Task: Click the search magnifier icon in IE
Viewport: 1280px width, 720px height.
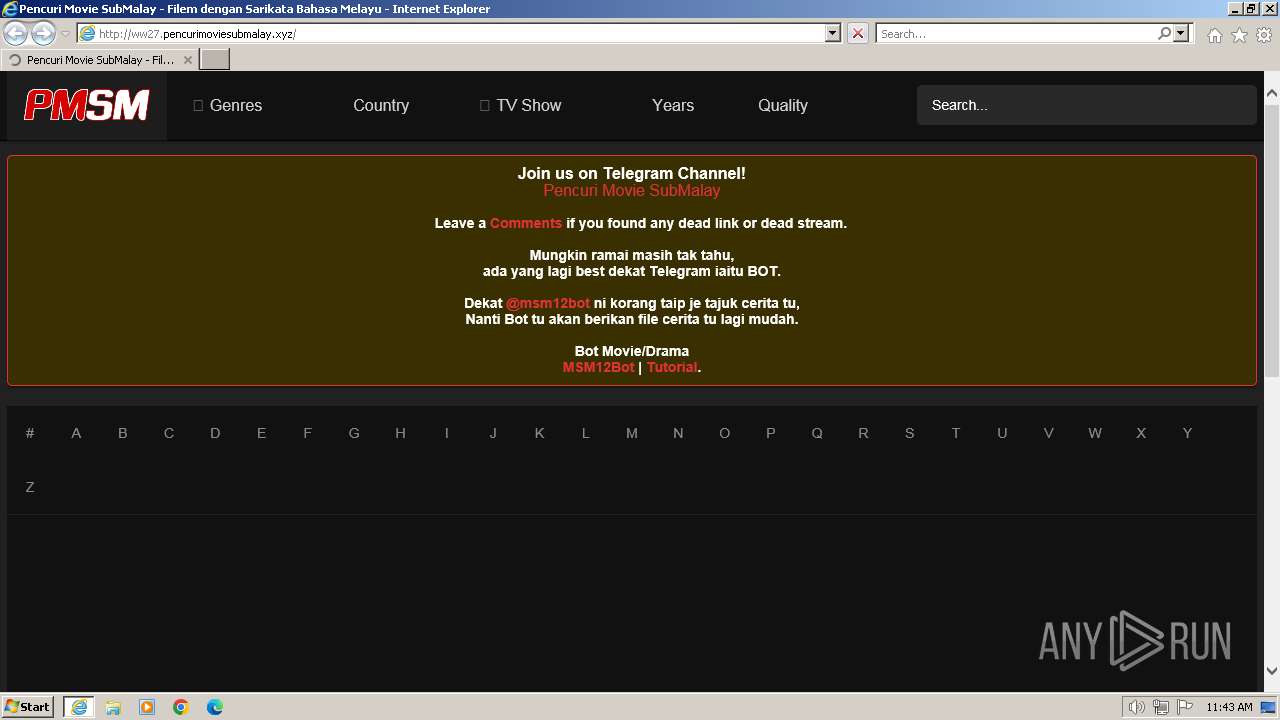Action: (1164, 33)
